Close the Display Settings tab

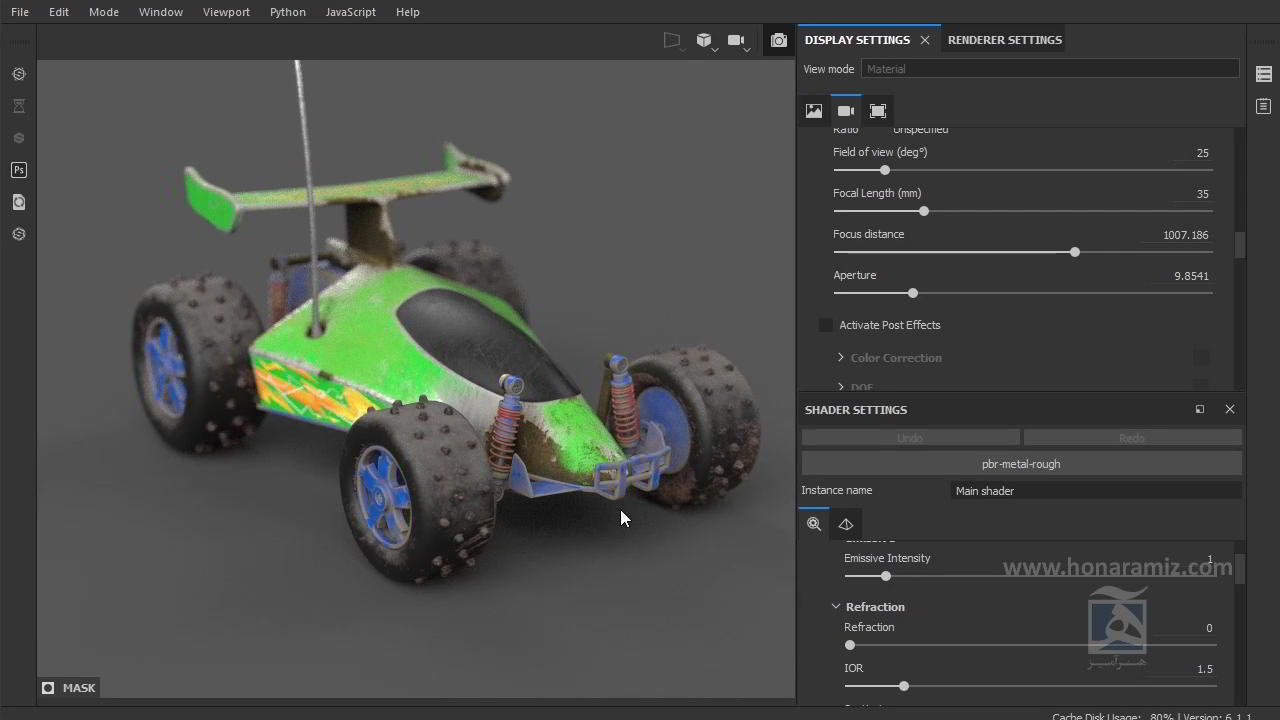[x=925, y=40]
